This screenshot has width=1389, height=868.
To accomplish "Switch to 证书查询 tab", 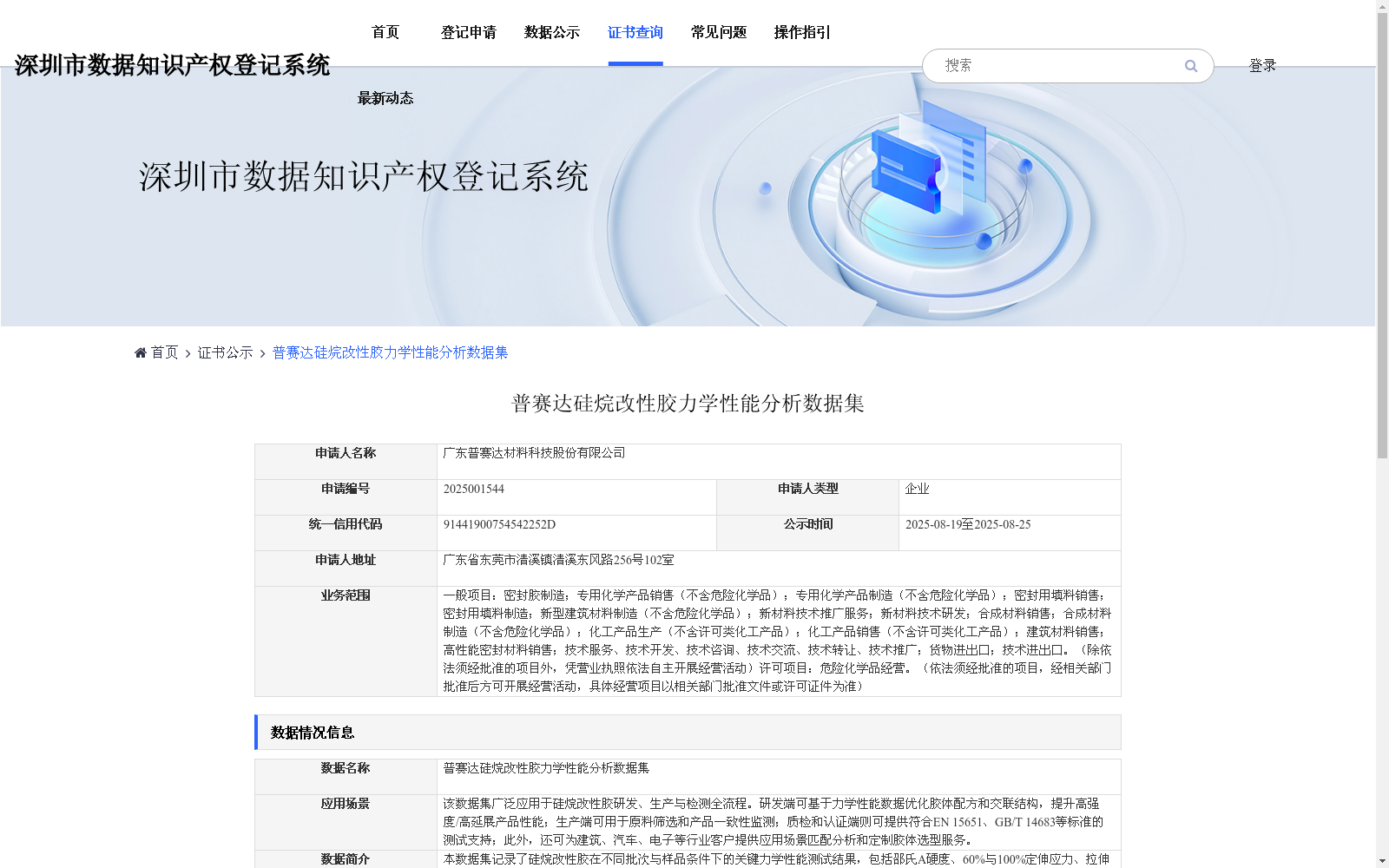I will click(635, 32).
